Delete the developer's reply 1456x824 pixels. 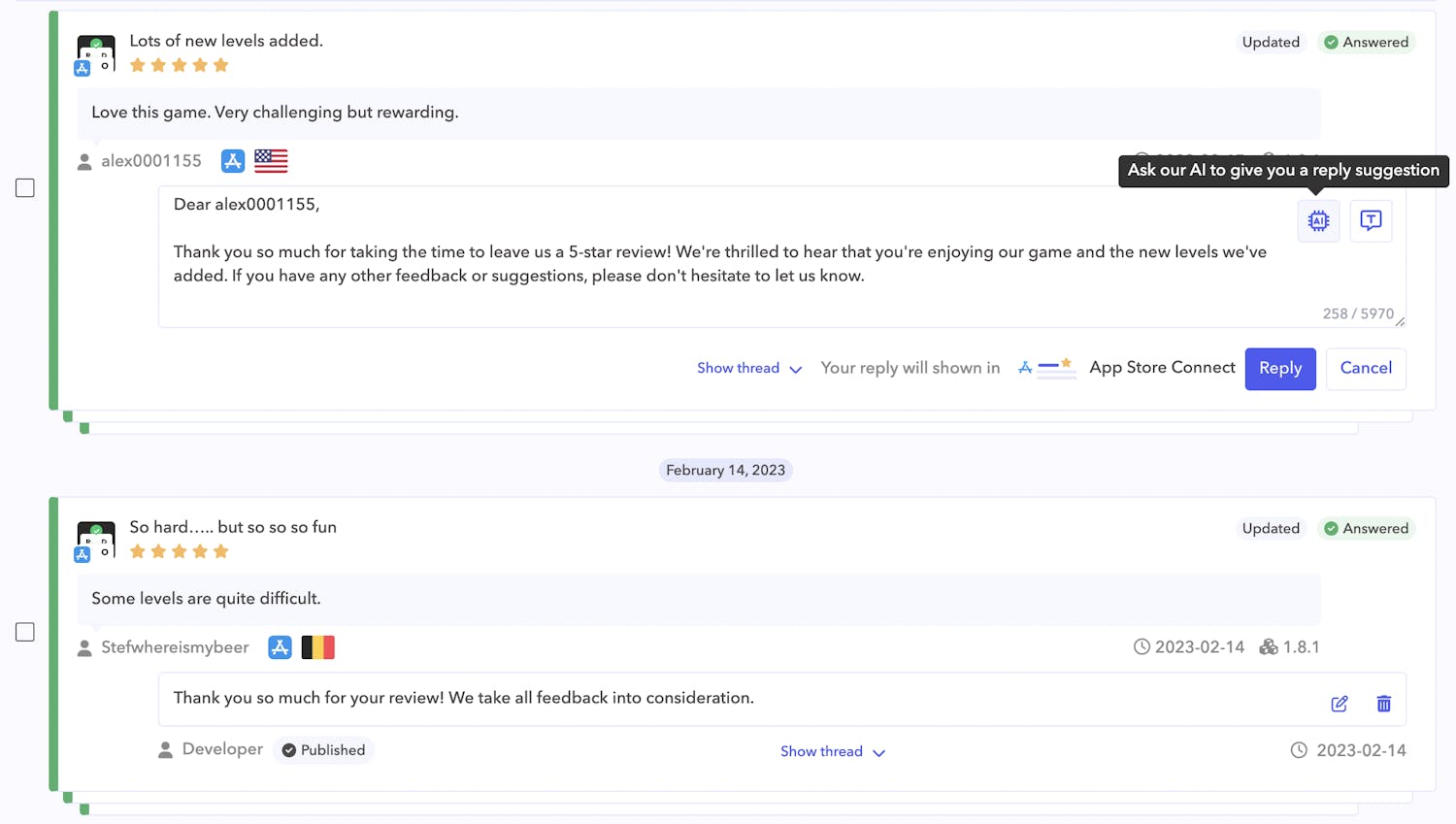(x=1384, y=704)
